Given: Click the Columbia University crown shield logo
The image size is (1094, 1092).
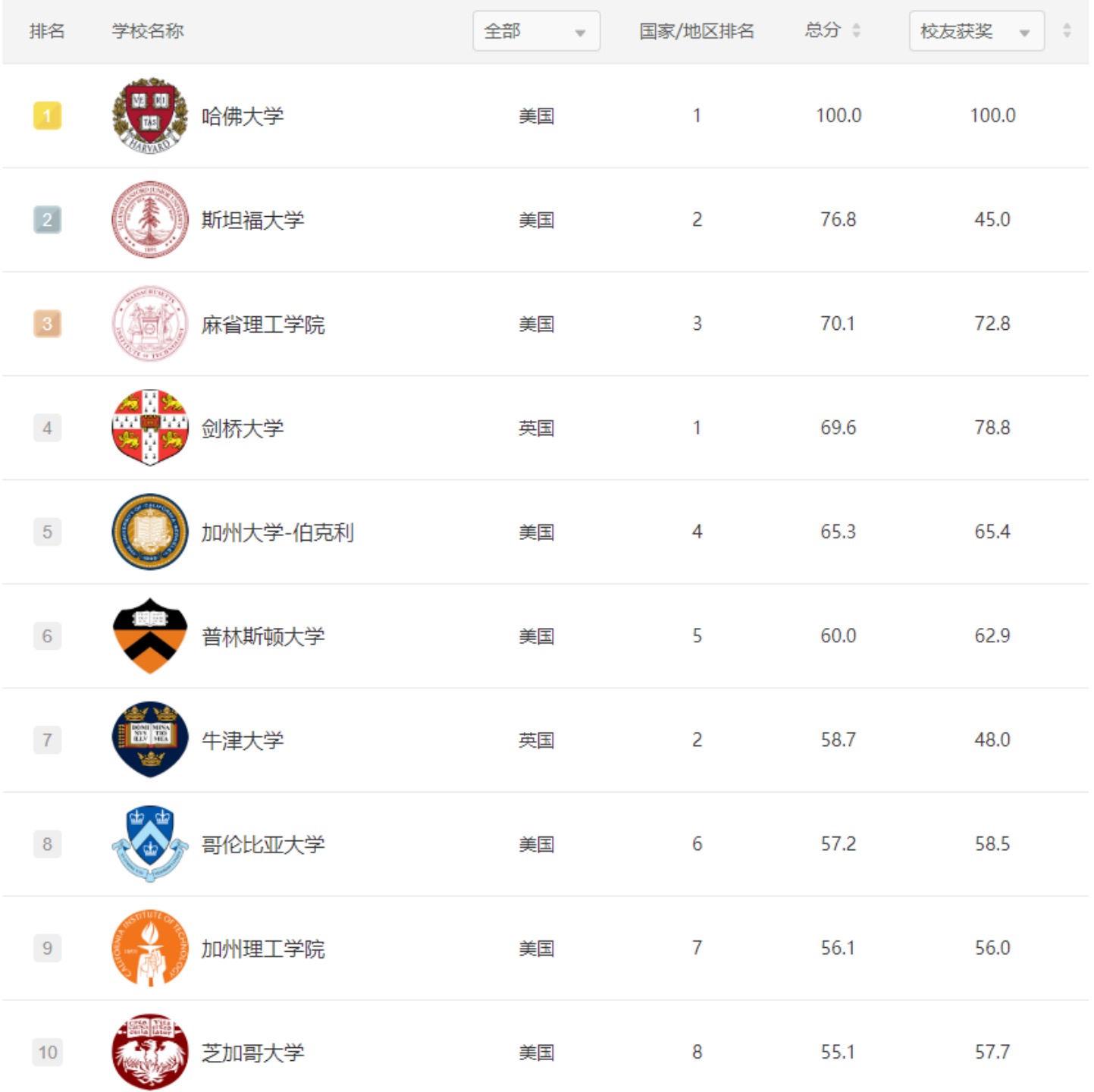Looking at the screenshot, I should (x=150, y=843).
